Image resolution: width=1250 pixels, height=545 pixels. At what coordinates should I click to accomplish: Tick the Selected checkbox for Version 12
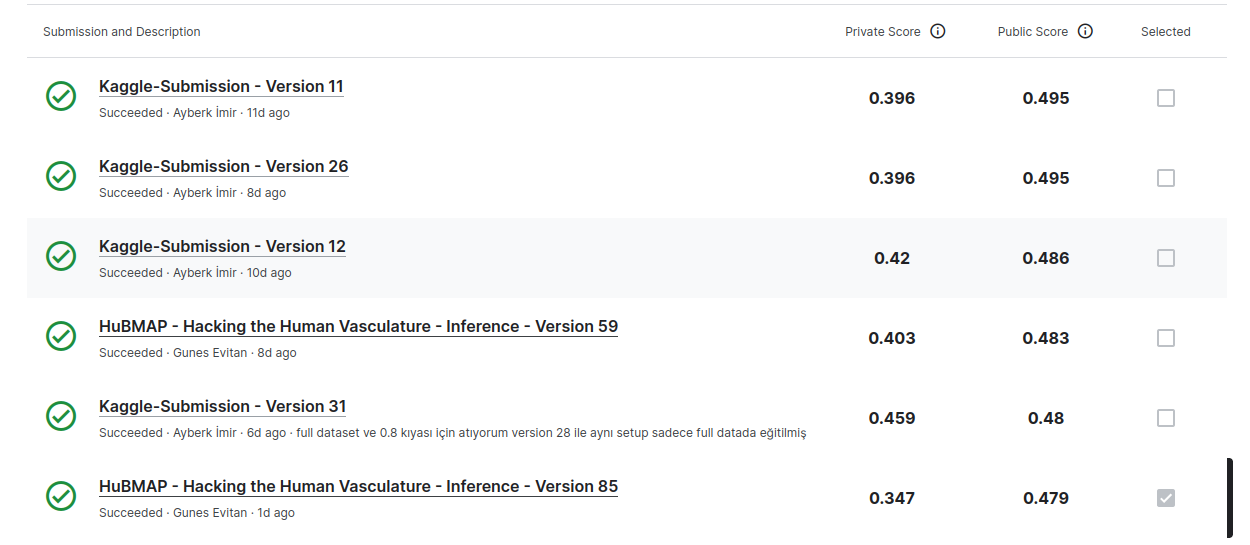(x=1166, y=258)
